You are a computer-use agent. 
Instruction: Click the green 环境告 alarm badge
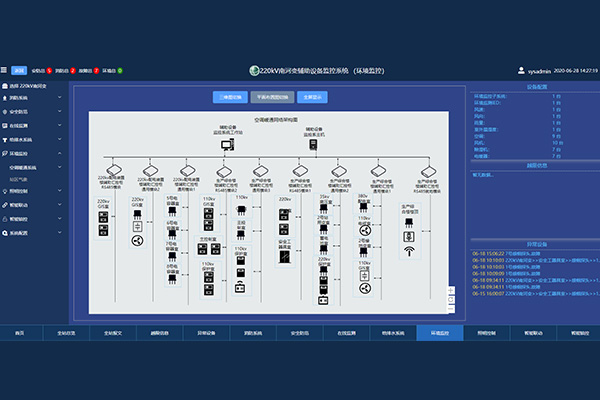120,71
